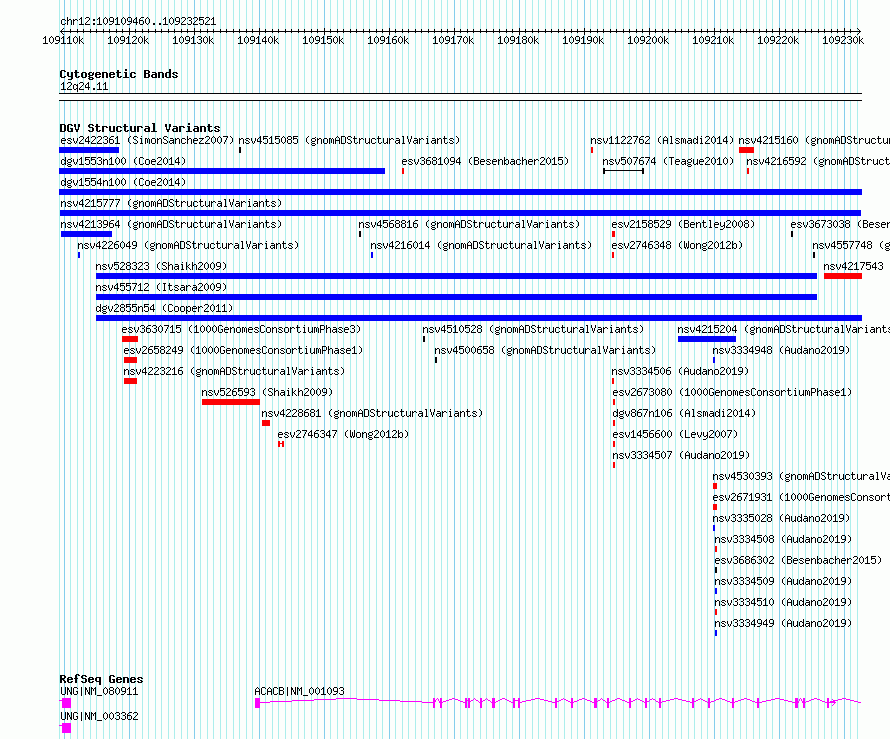Click nsv3334949 (Audano2019) label
Screen dimensions: 890x739
tap(783, 623)
